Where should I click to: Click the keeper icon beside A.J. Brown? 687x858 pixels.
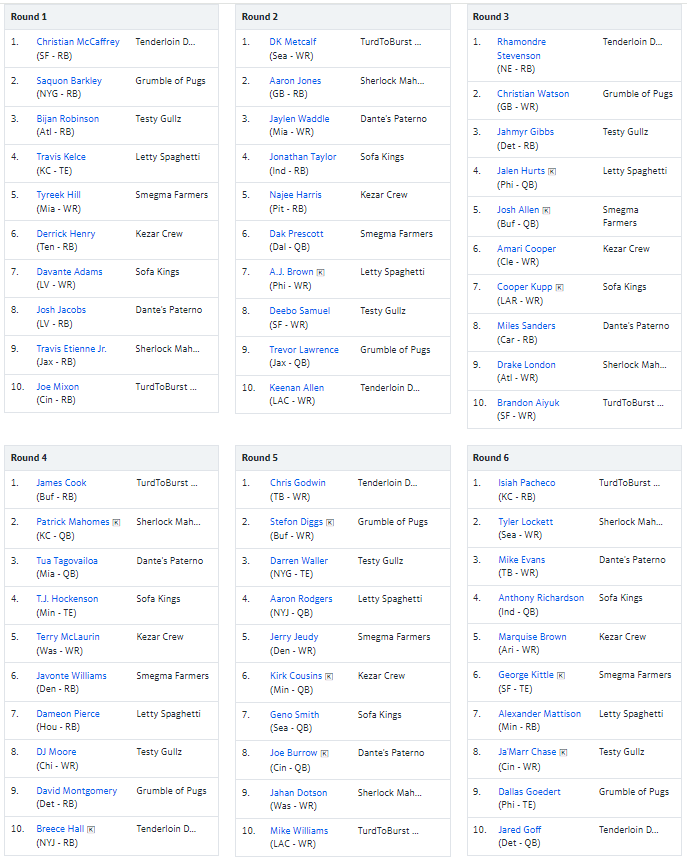321,273
